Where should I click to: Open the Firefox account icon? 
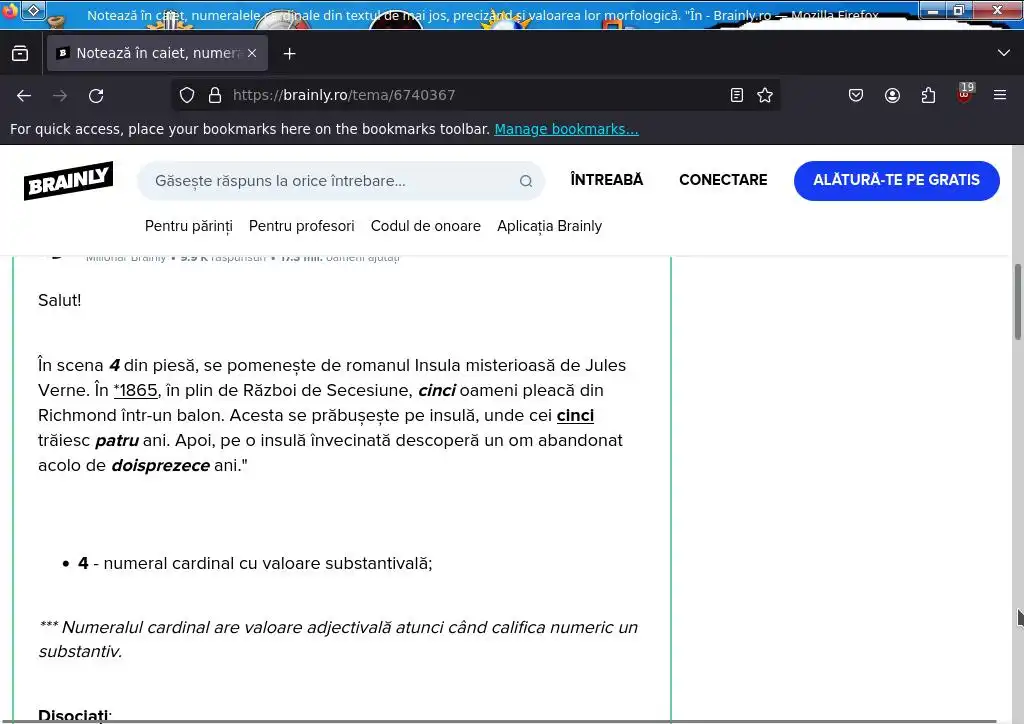892,95
